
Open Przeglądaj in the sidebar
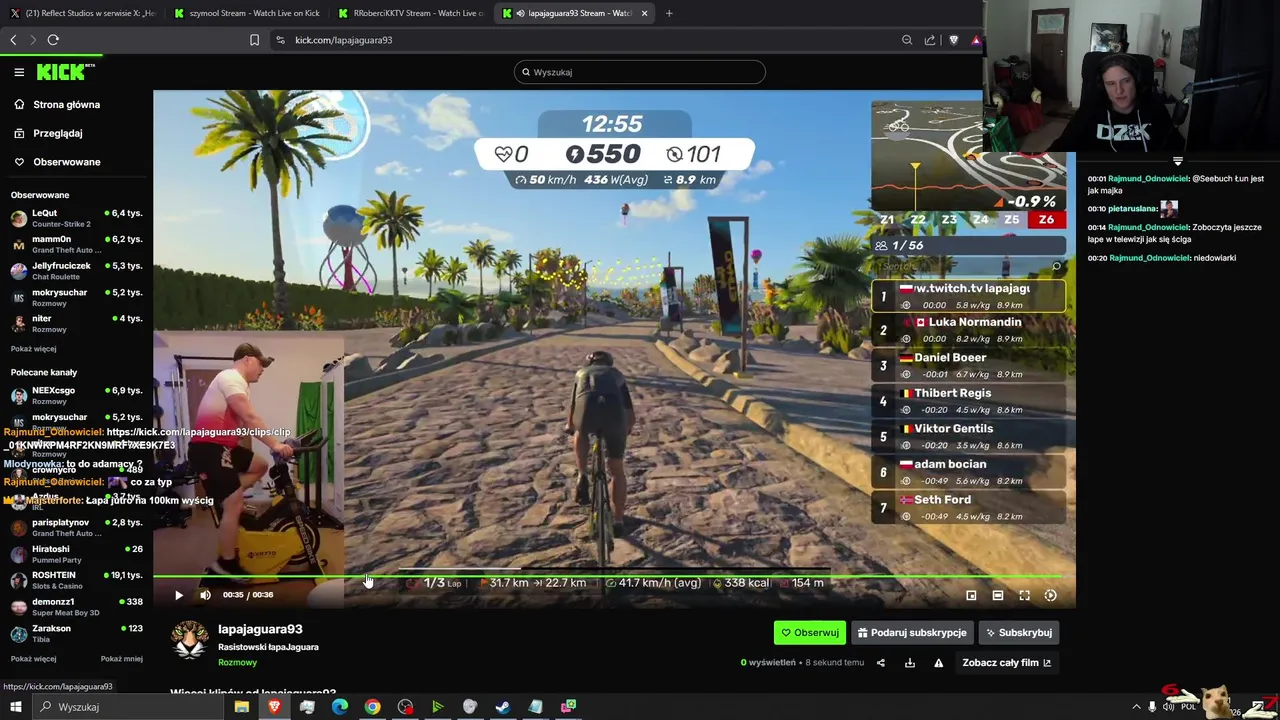(57, 133)
